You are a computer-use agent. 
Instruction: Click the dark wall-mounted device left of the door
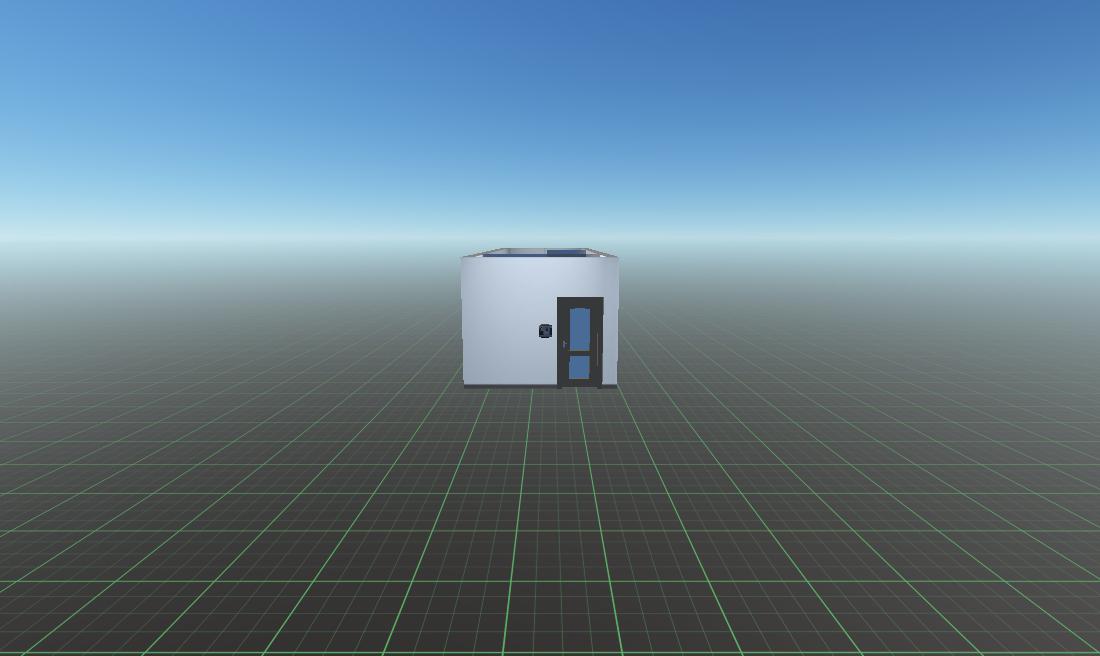point(545,331)
